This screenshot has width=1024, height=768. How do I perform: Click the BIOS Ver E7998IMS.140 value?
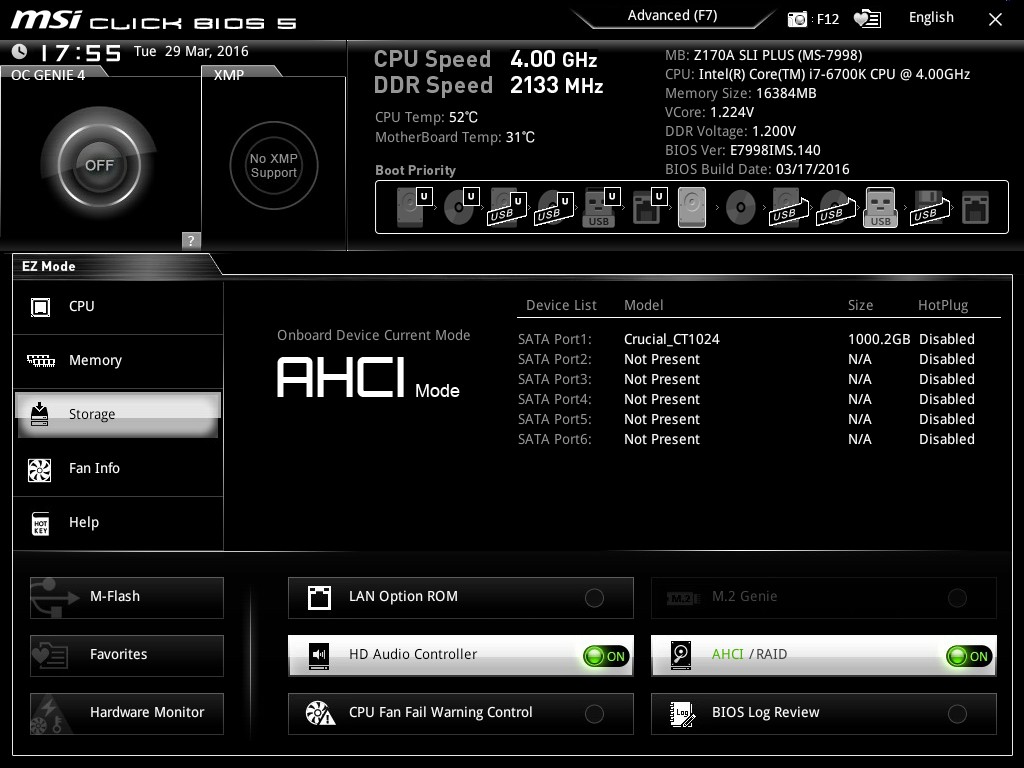click(x=775, y=150)
